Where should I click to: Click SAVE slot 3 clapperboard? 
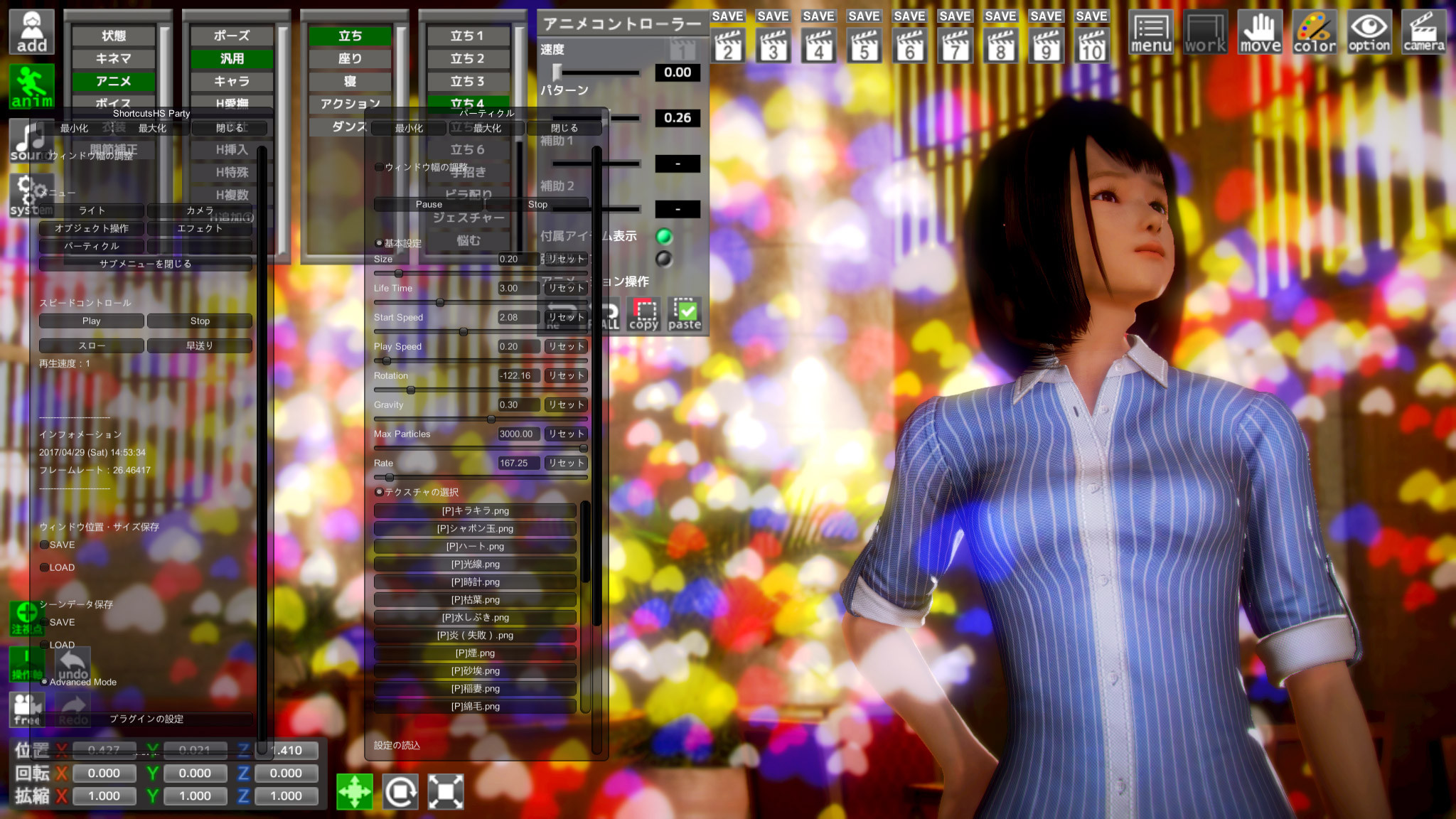(x=773, y=44)
